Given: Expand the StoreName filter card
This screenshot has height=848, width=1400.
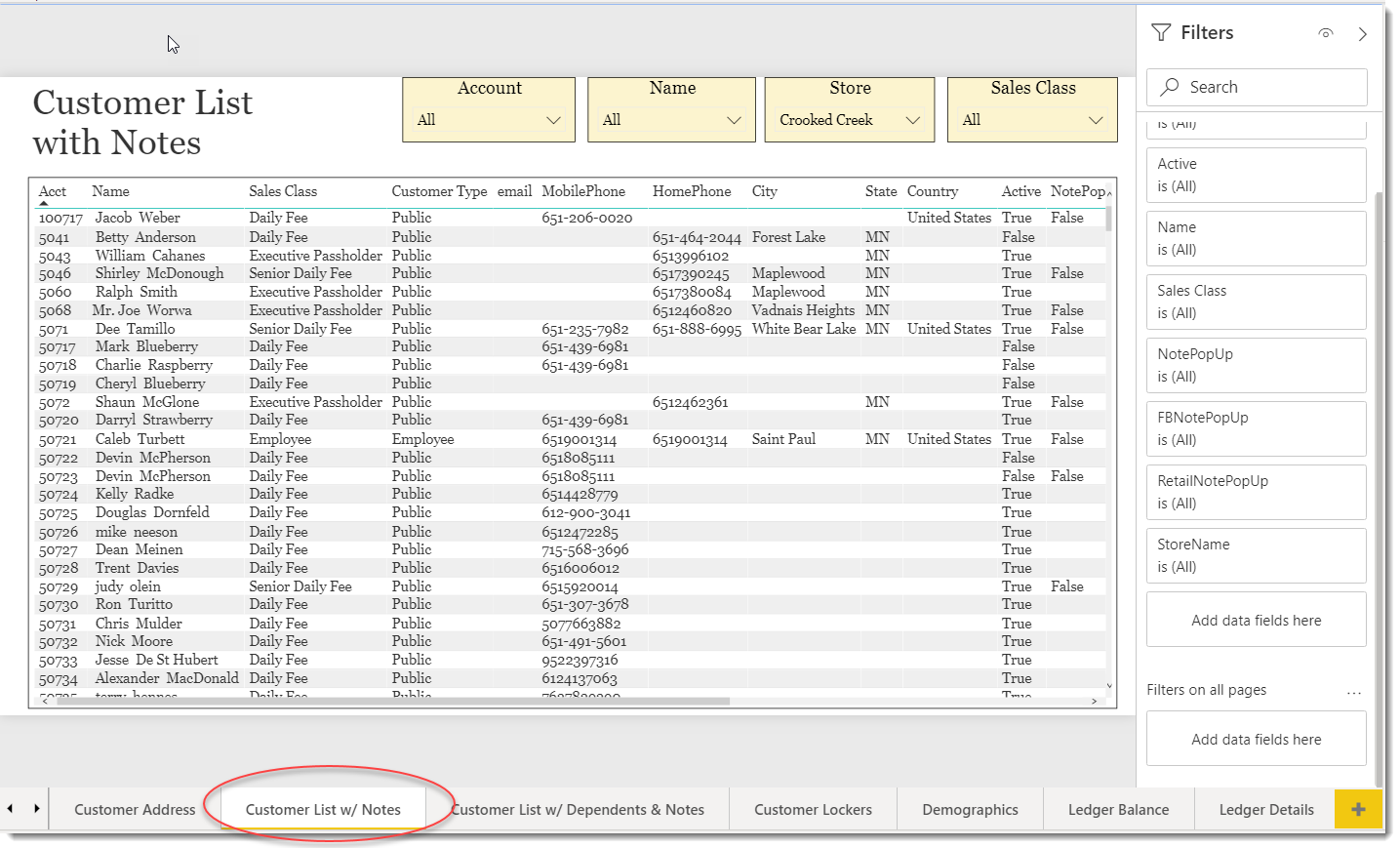Looking at the screenshot, I should pyautogui.click(x=1256, y=555).
